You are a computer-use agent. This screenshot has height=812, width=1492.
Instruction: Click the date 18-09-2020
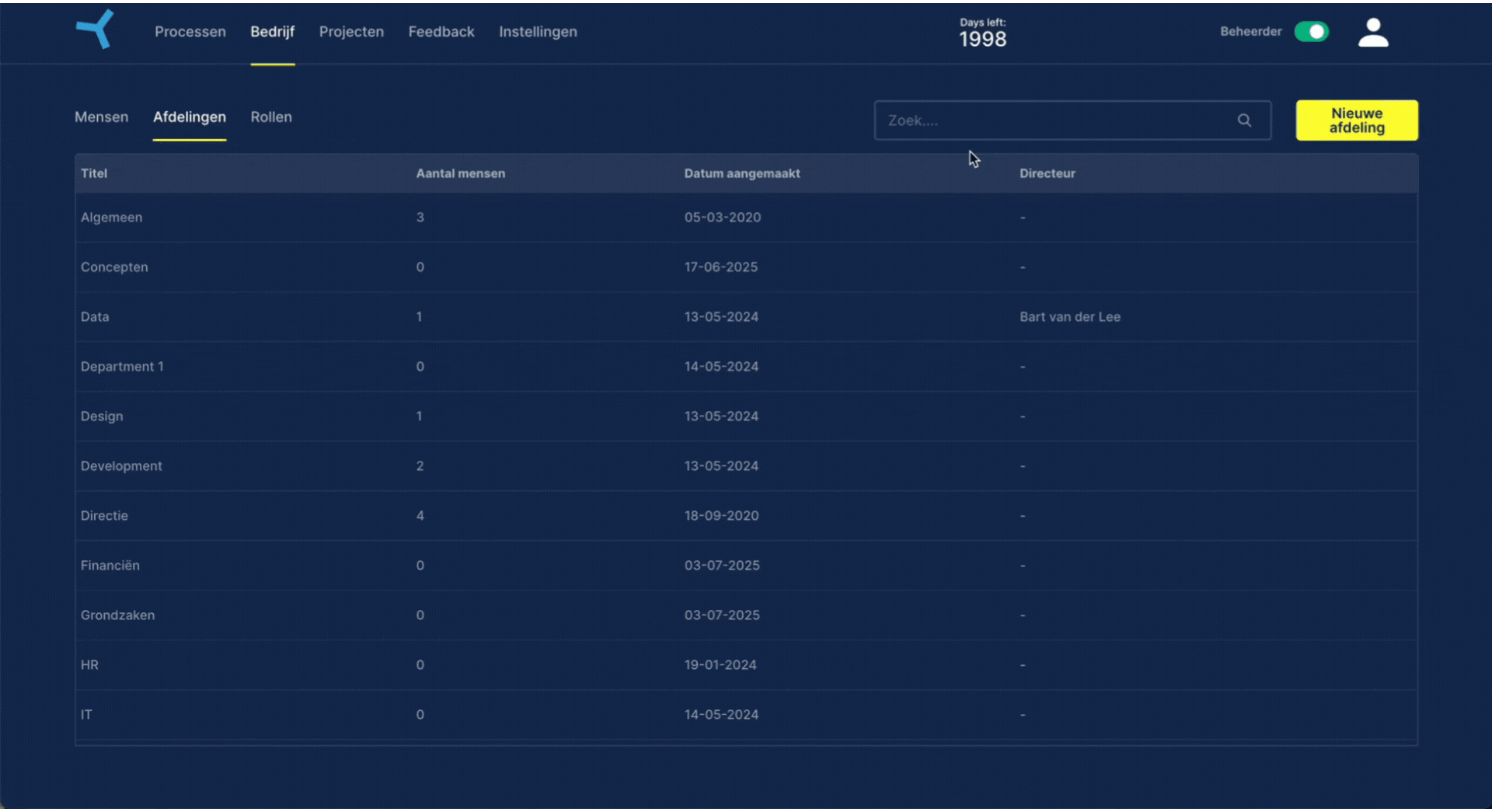coord(722,516)
